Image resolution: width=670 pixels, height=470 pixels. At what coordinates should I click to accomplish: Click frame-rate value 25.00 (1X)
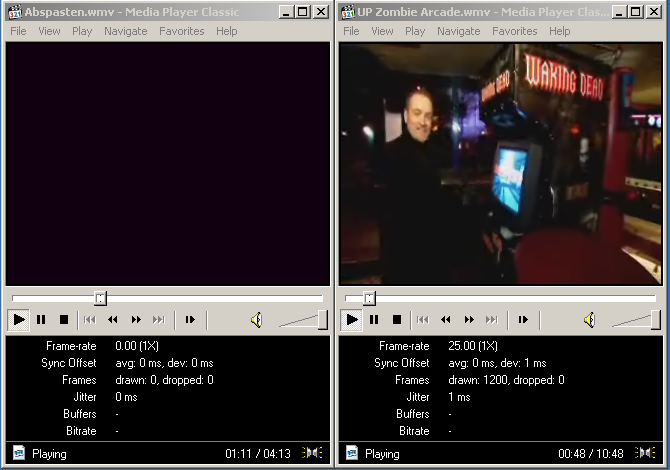(473, 346)
